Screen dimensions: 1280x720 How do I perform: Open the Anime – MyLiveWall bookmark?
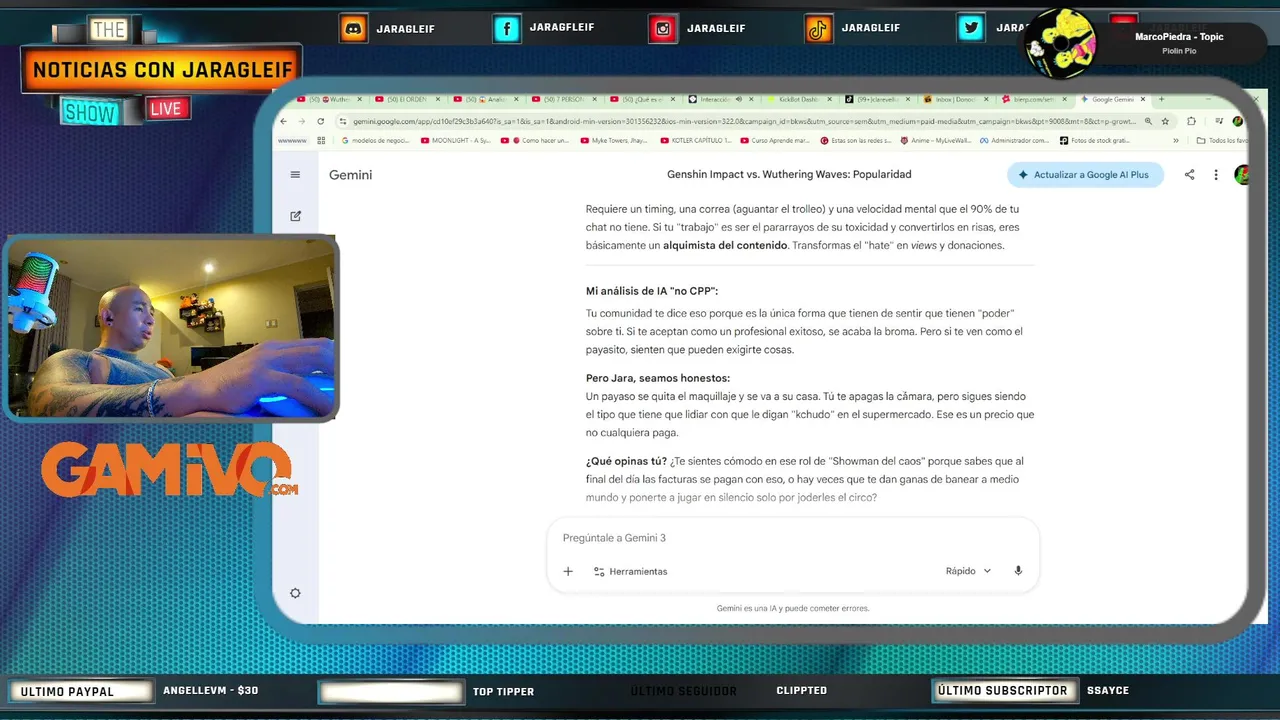(936, 141)
